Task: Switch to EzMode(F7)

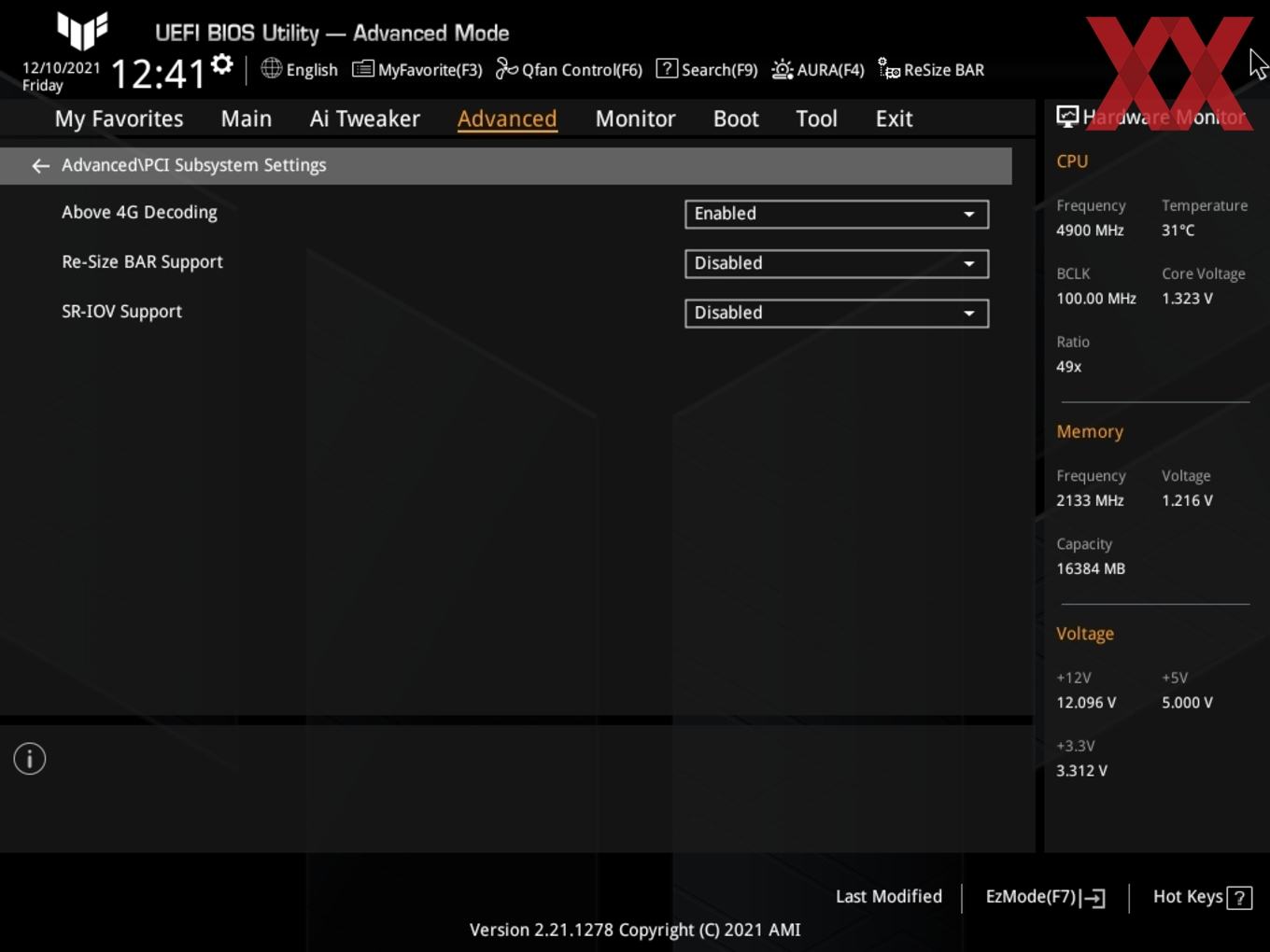Action: click(1045, 897)
